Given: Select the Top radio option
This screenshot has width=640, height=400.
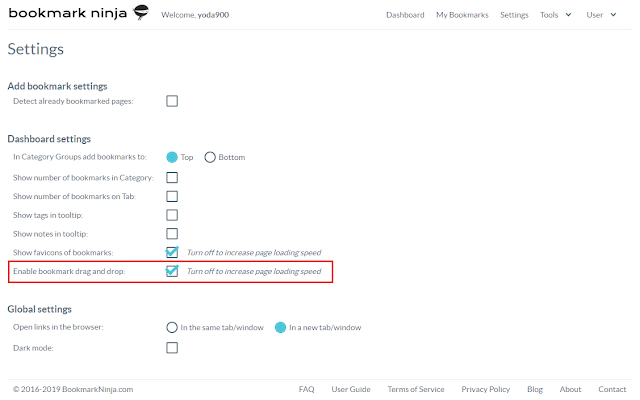Looking at the screenshot, I should pyautogui.click(x=172, y=157).
